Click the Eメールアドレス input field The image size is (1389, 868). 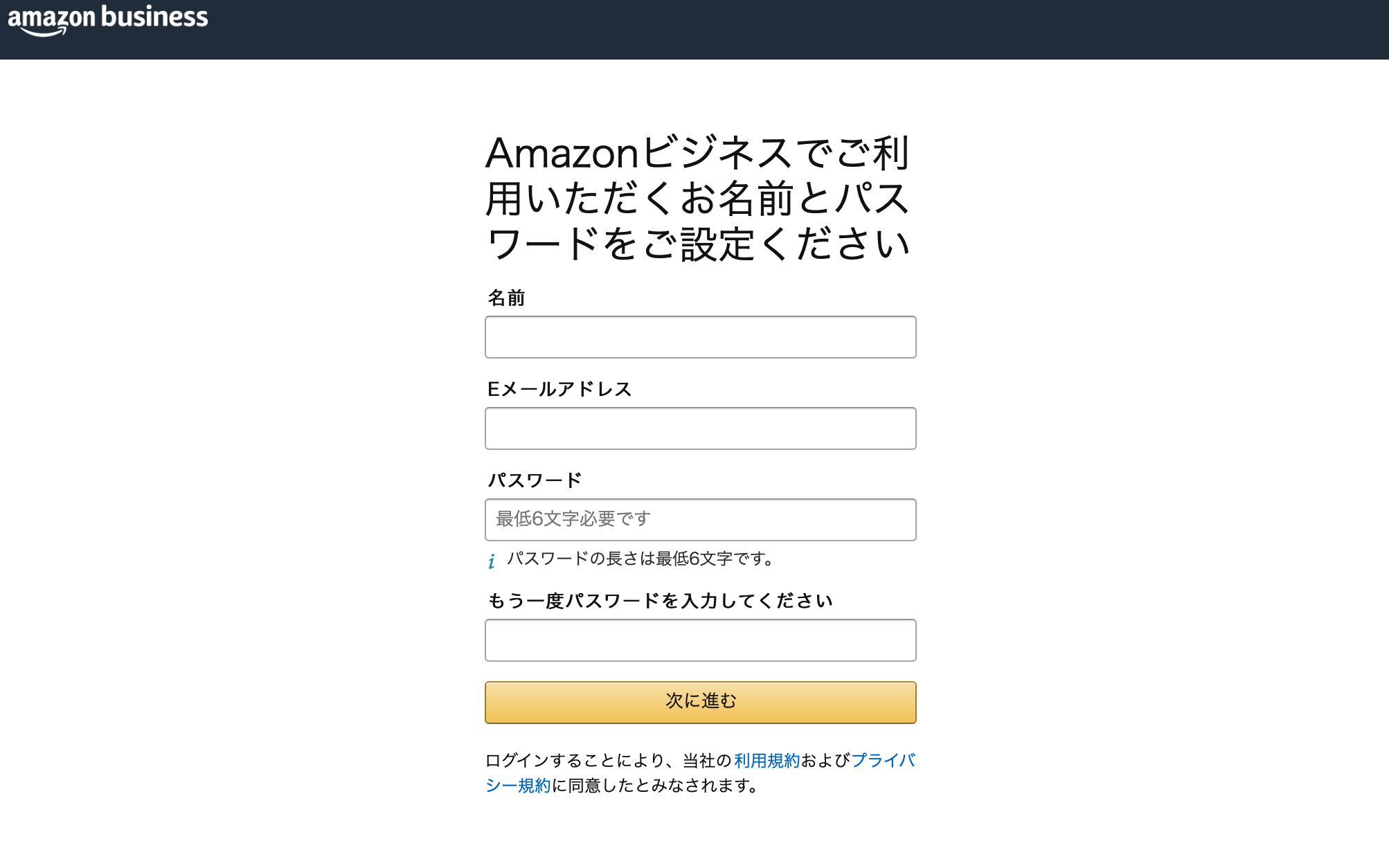point(700,428)
